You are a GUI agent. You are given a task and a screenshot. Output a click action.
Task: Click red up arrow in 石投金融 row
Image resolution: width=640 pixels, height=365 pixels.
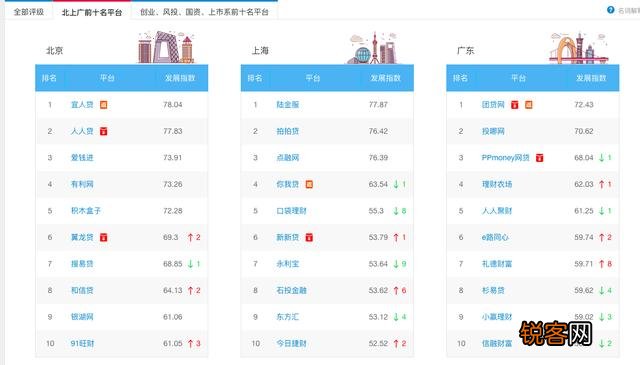coord(396,291)
